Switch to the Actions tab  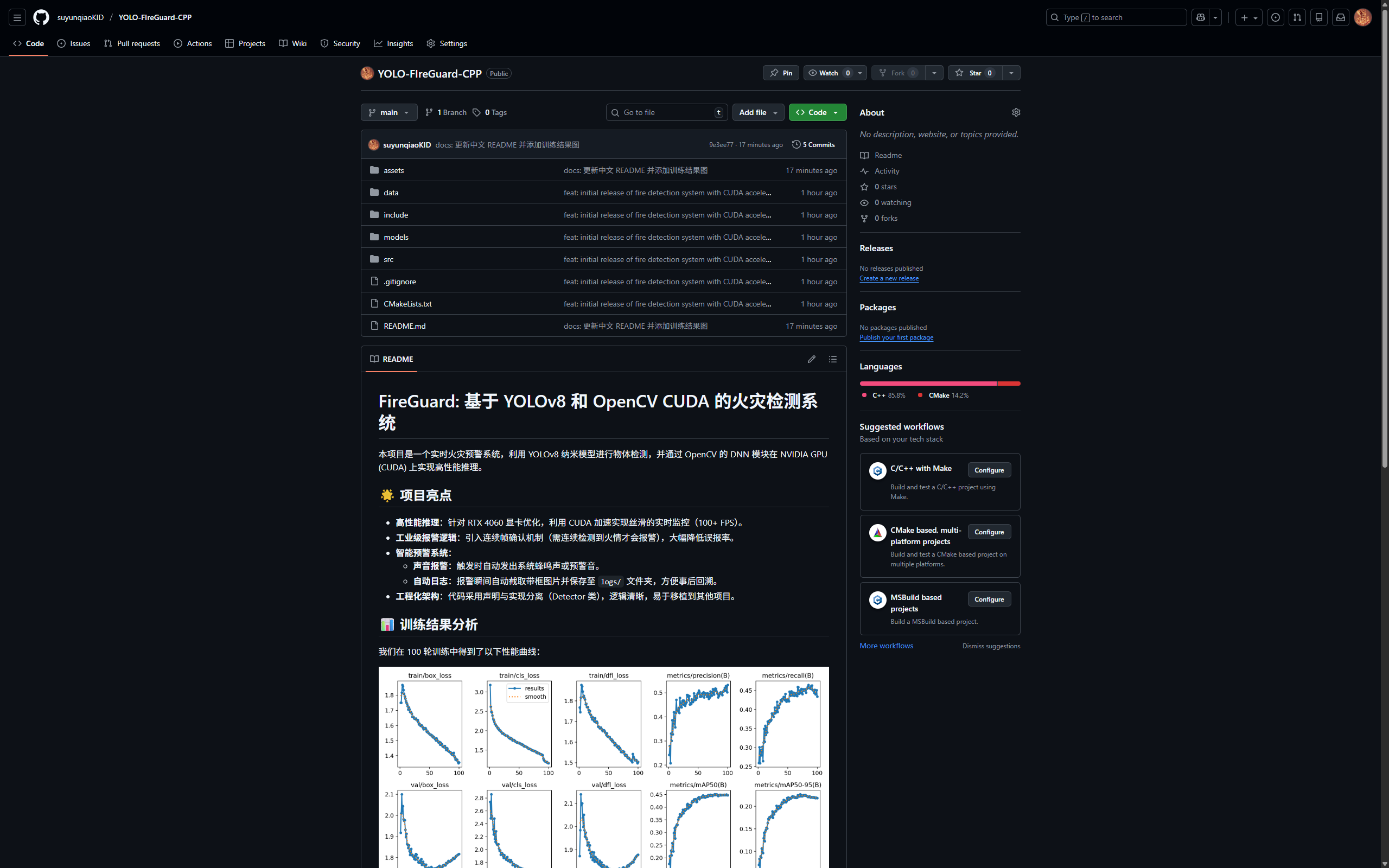coord(193,43)
